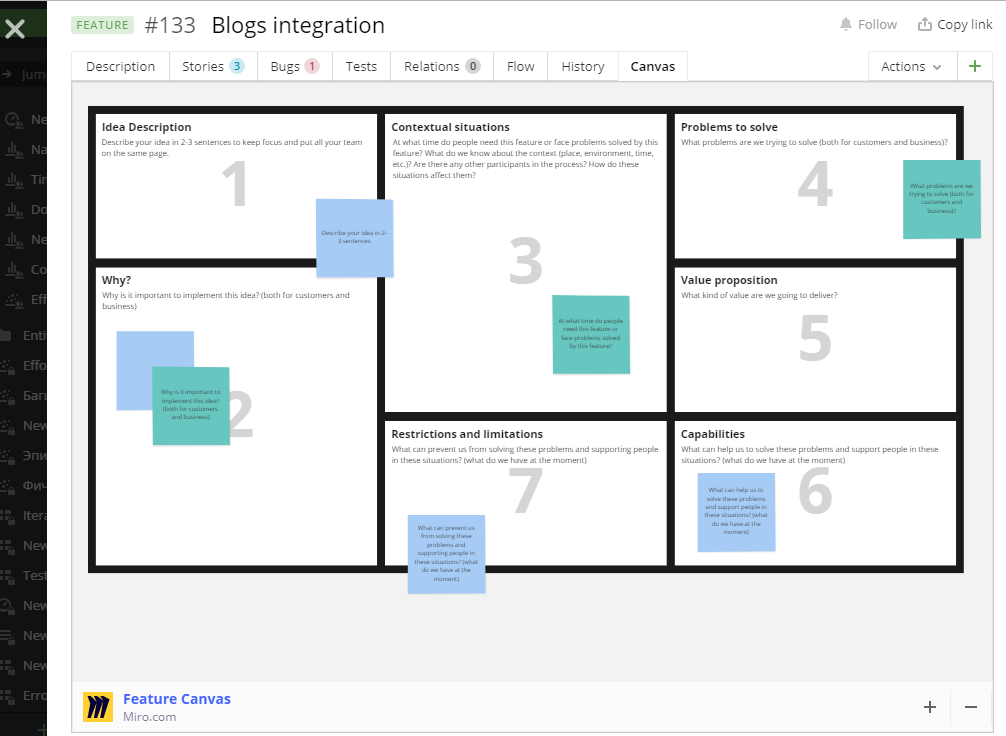Screen dimensions: 1006x736
Task: Switch to the Description tab
Action: (119, 66)
